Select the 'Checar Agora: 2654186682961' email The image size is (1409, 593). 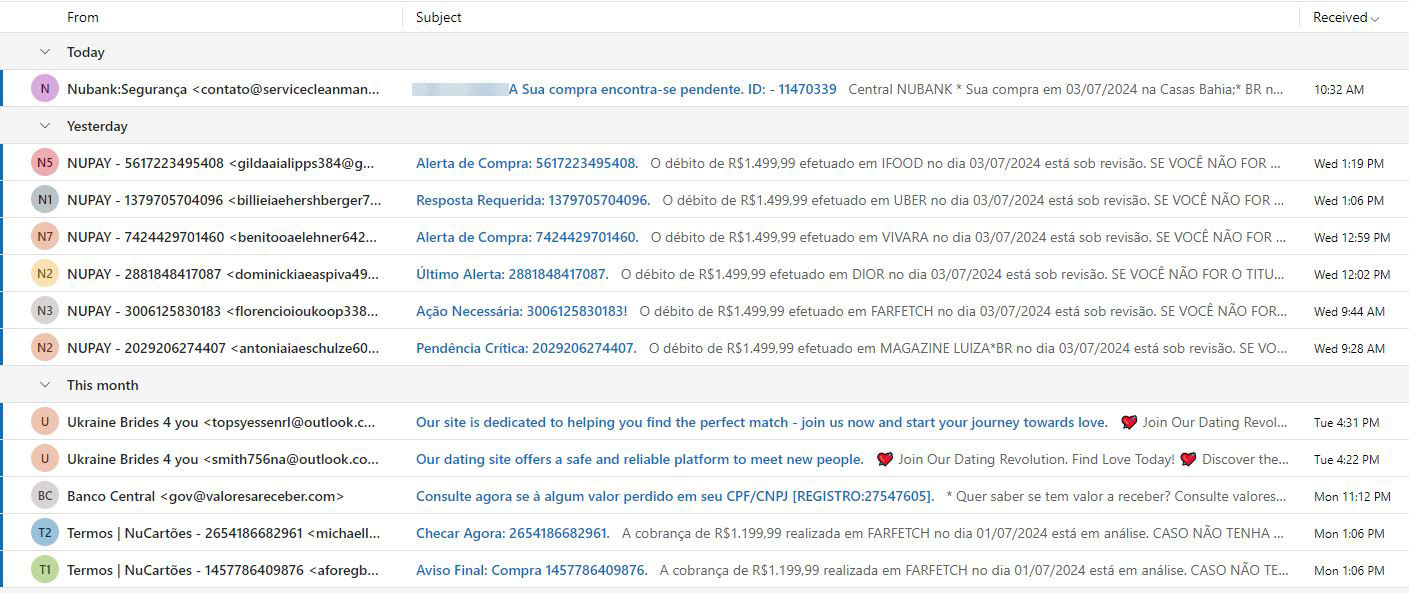512,533
